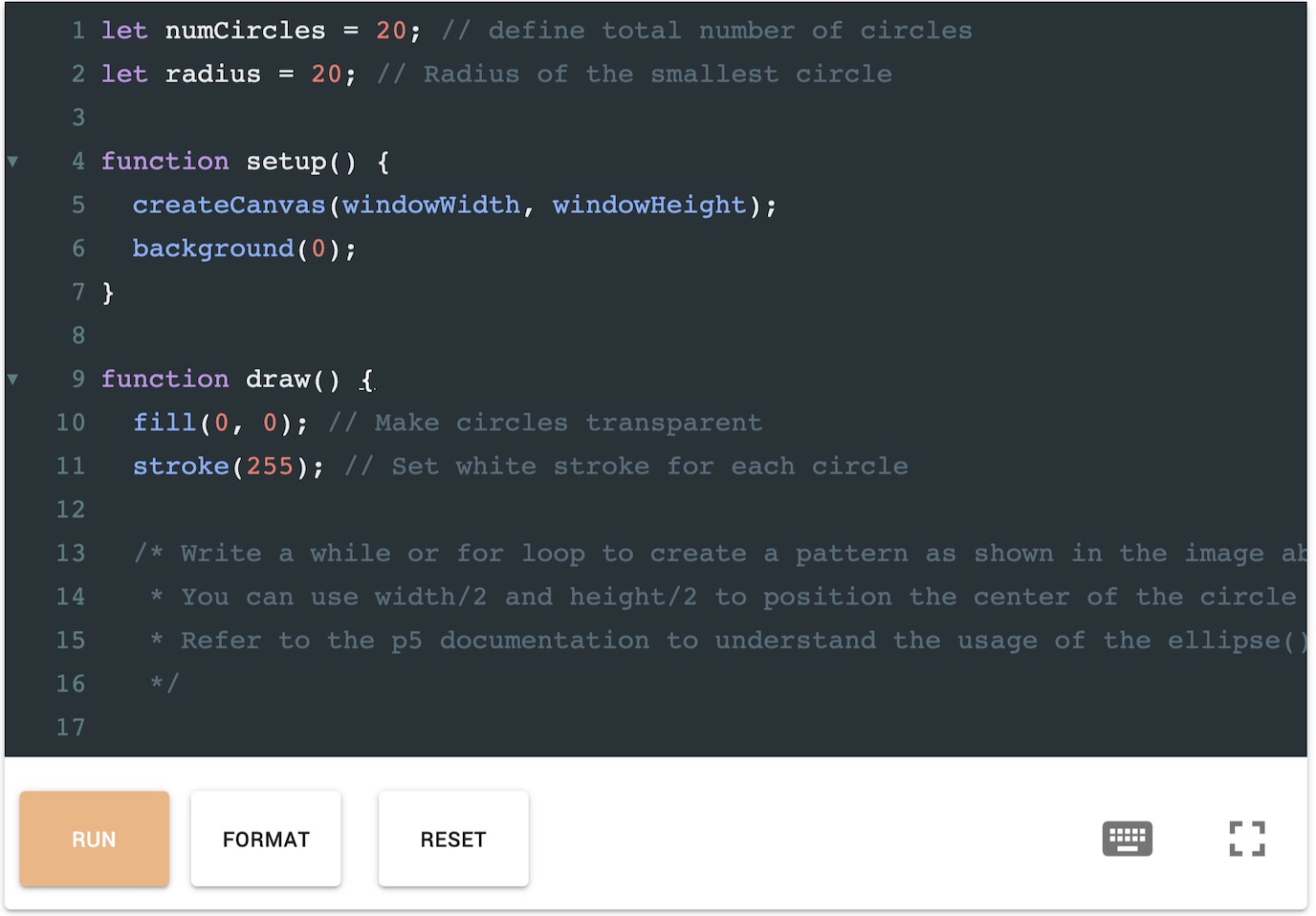Toggle the fullscreen editor icon

pos(1246,839)
